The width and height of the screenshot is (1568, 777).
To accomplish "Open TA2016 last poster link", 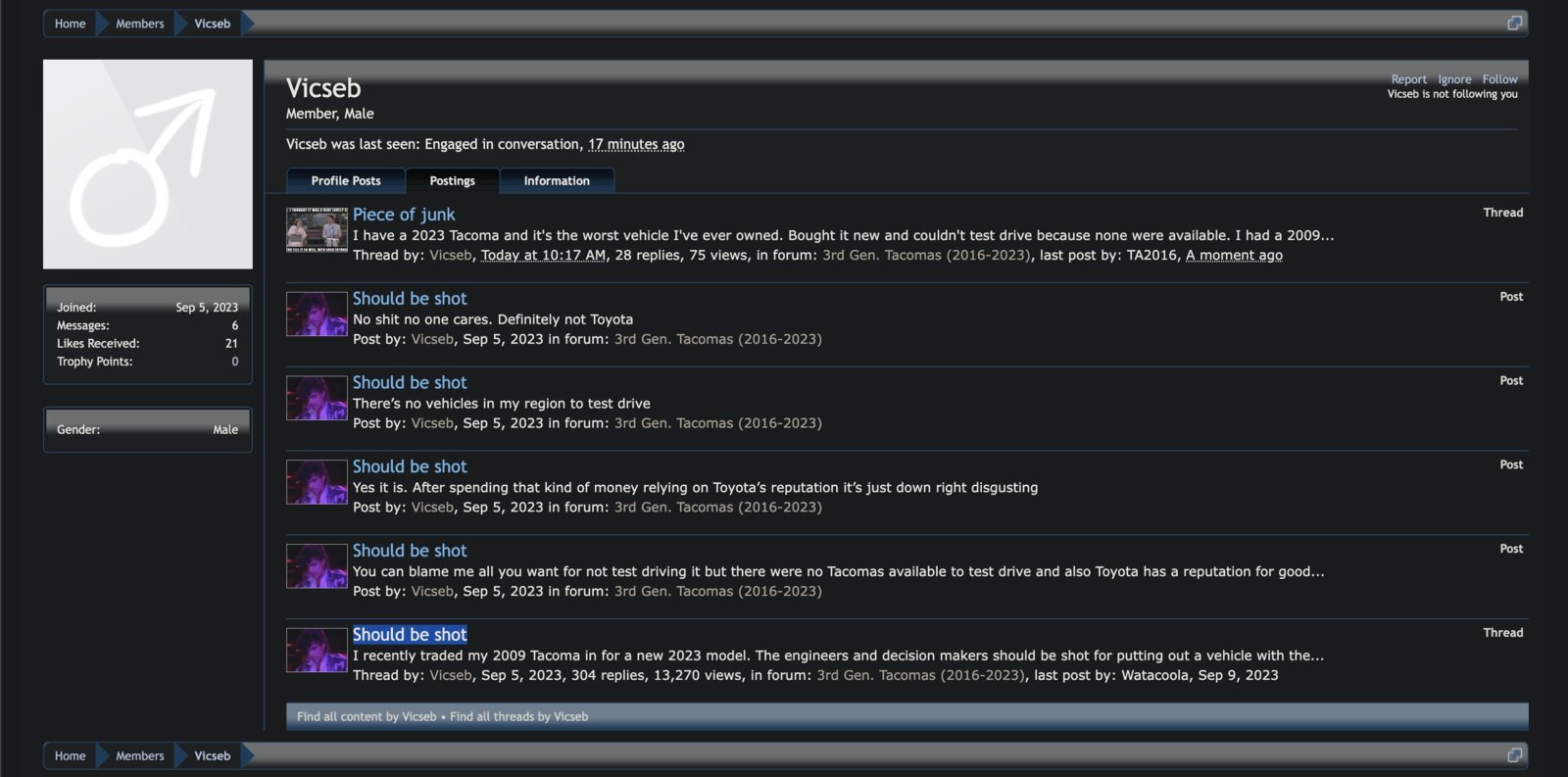I will coord(1151,255).
